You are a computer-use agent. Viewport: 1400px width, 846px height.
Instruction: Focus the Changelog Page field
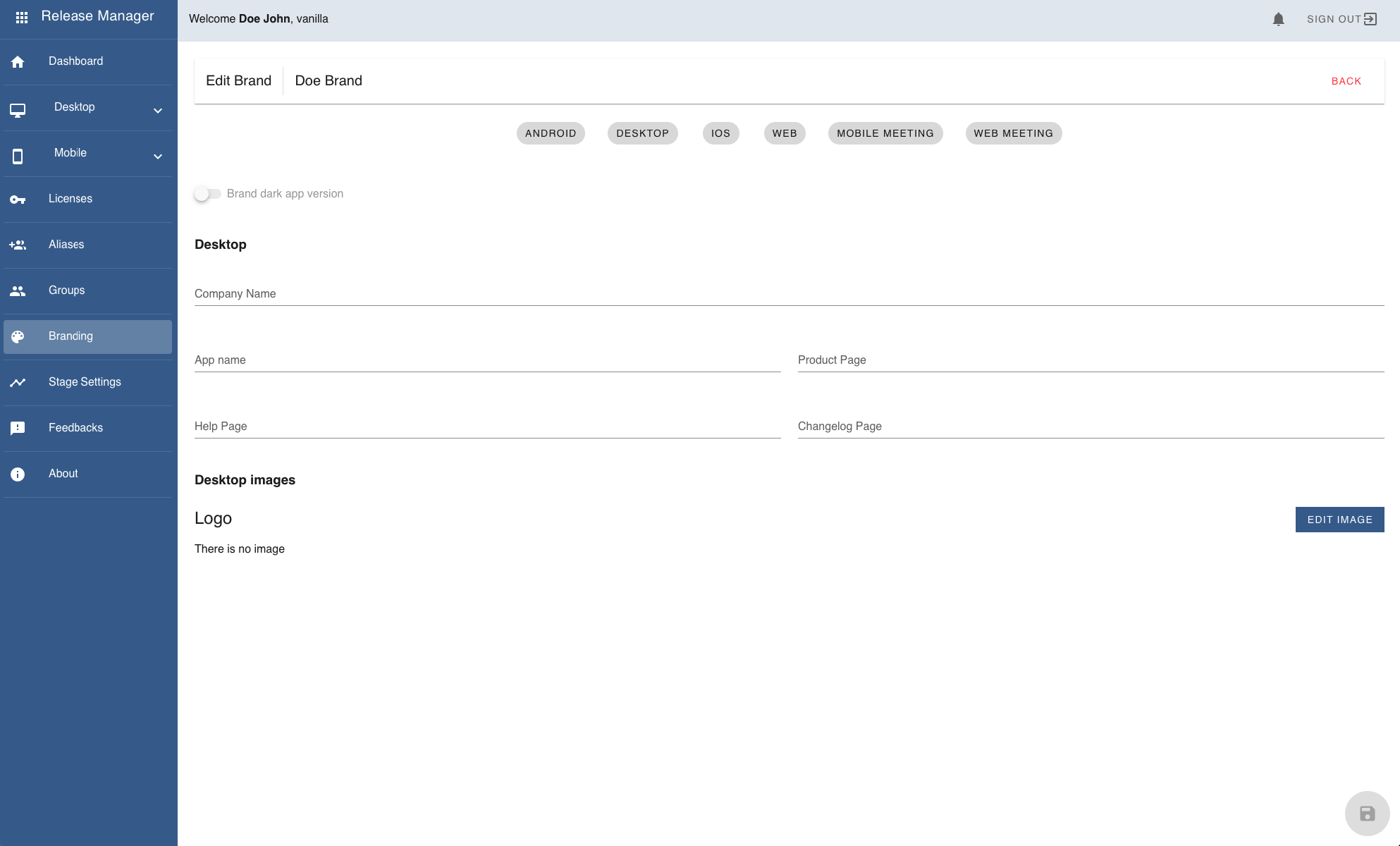click(1091, 427)
